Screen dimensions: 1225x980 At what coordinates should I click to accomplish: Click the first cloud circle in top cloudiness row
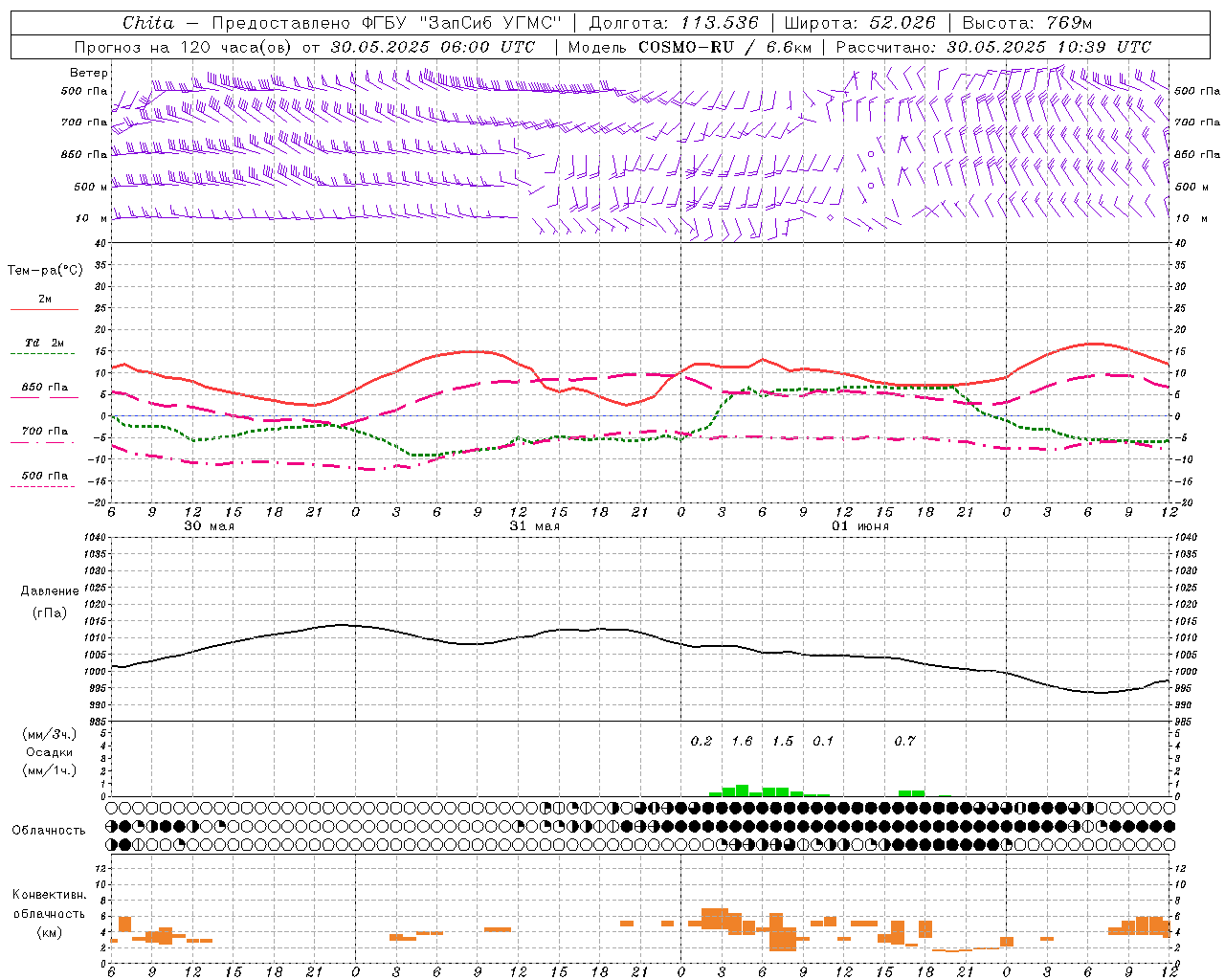click(112, 807)
